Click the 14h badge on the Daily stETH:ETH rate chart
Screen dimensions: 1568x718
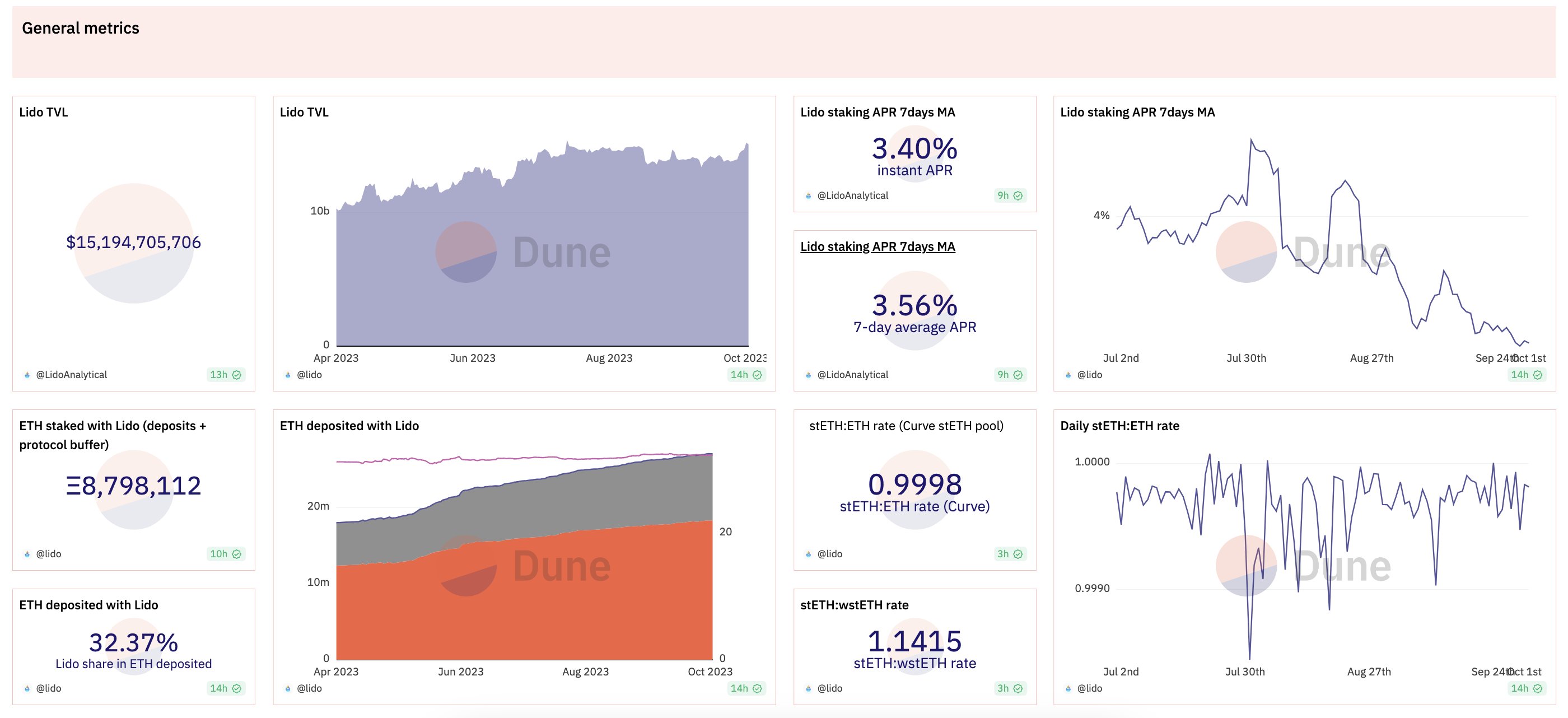1526,688
